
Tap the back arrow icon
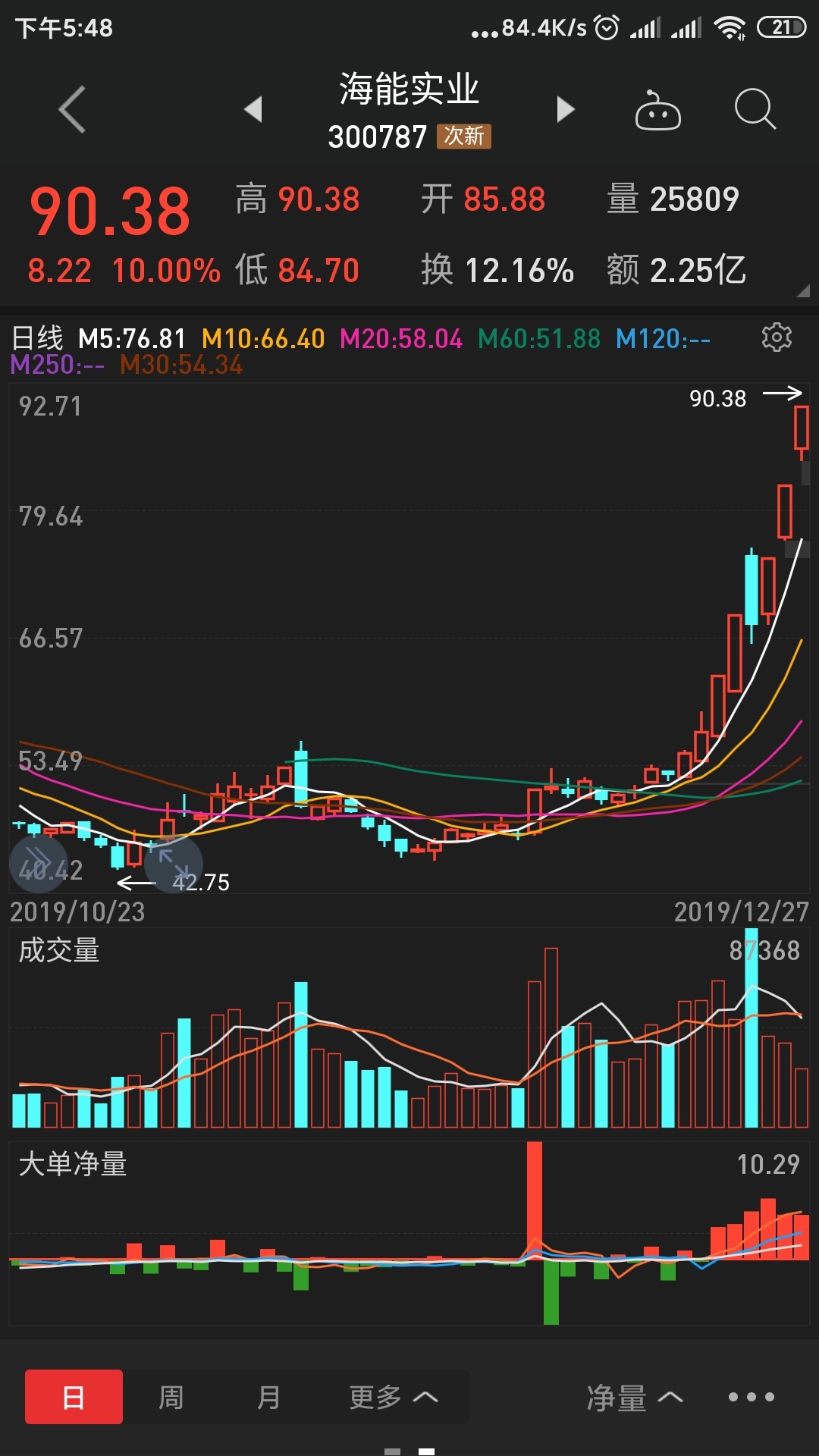[x=72, y=110]
